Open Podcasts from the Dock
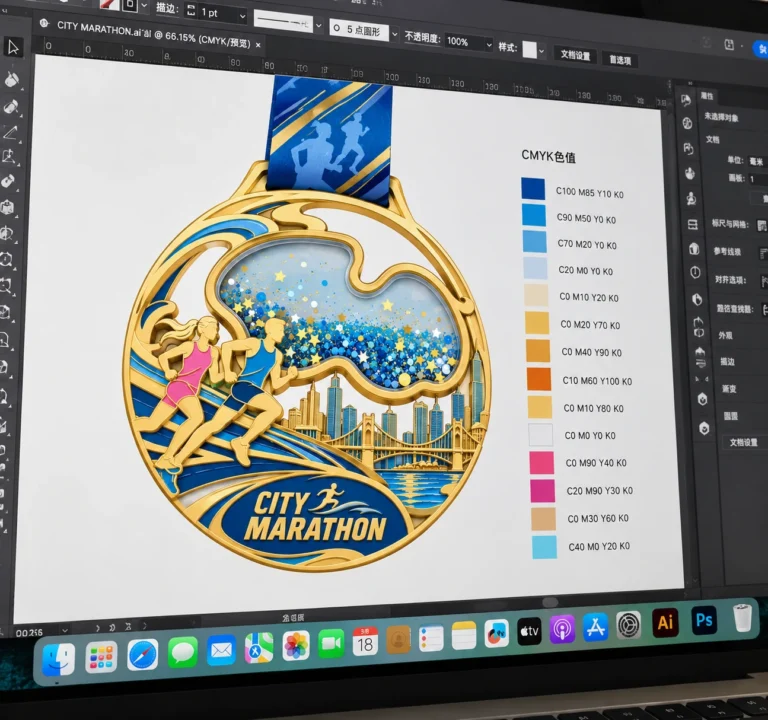768x720 pixels. tap(562, 629)
